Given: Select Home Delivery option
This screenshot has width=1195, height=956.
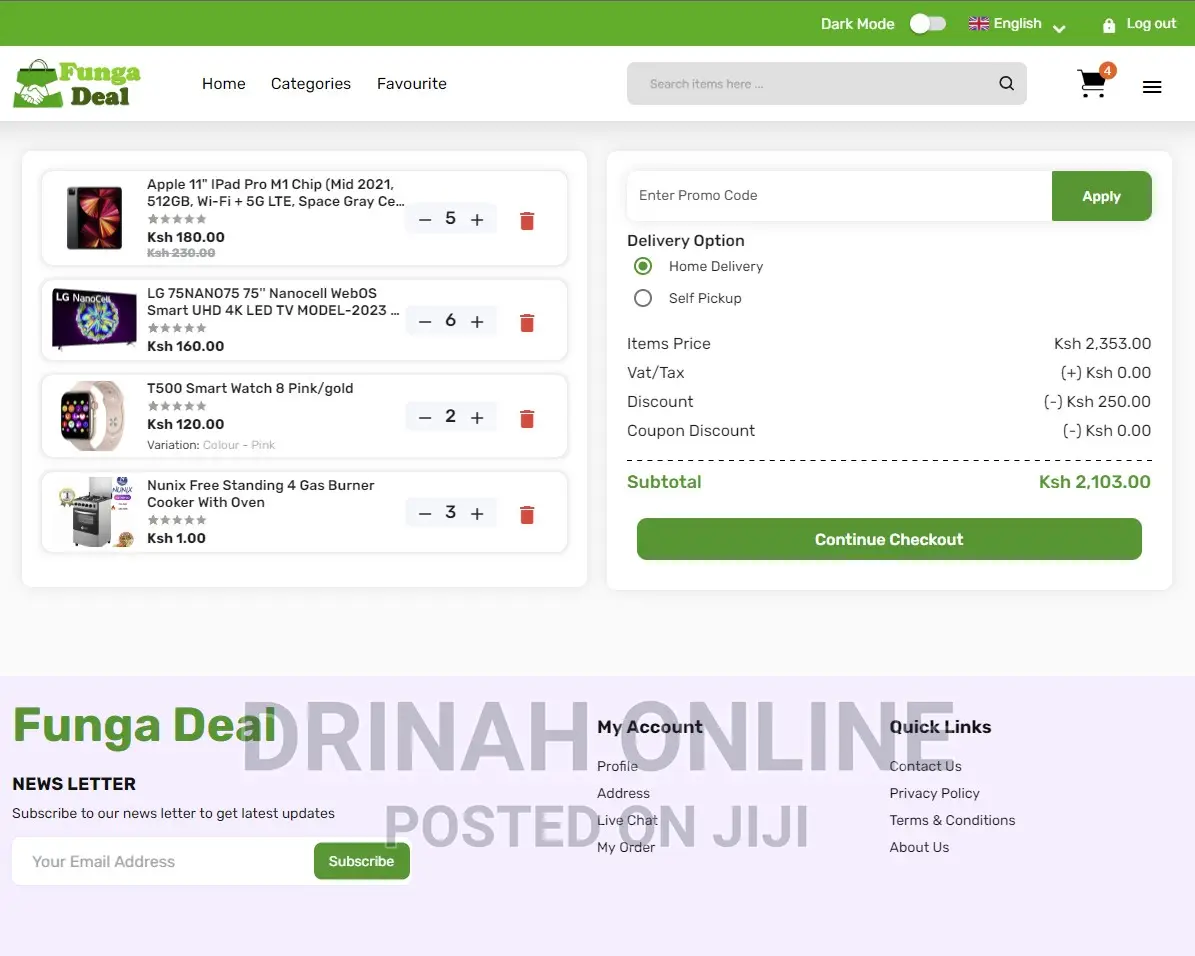Looking at the screenshot, I should 642,266.
